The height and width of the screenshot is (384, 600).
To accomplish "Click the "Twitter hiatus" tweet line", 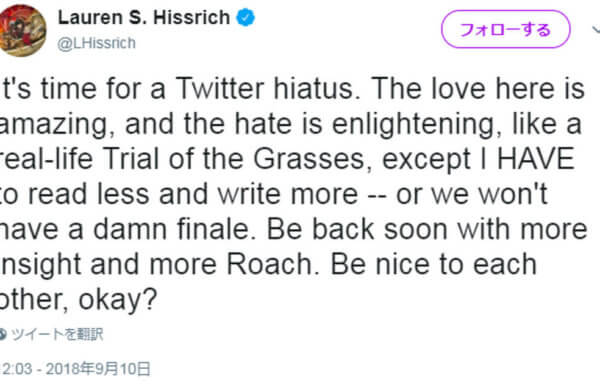I will pos(292,89).
